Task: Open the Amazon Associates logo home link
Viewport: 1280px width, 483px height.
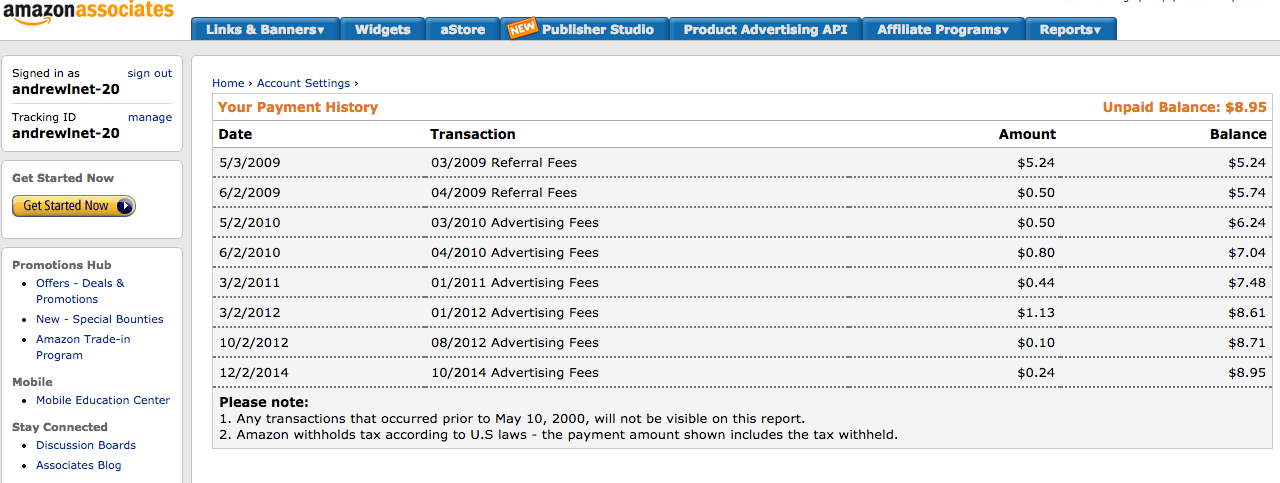Action: point(87,13)
